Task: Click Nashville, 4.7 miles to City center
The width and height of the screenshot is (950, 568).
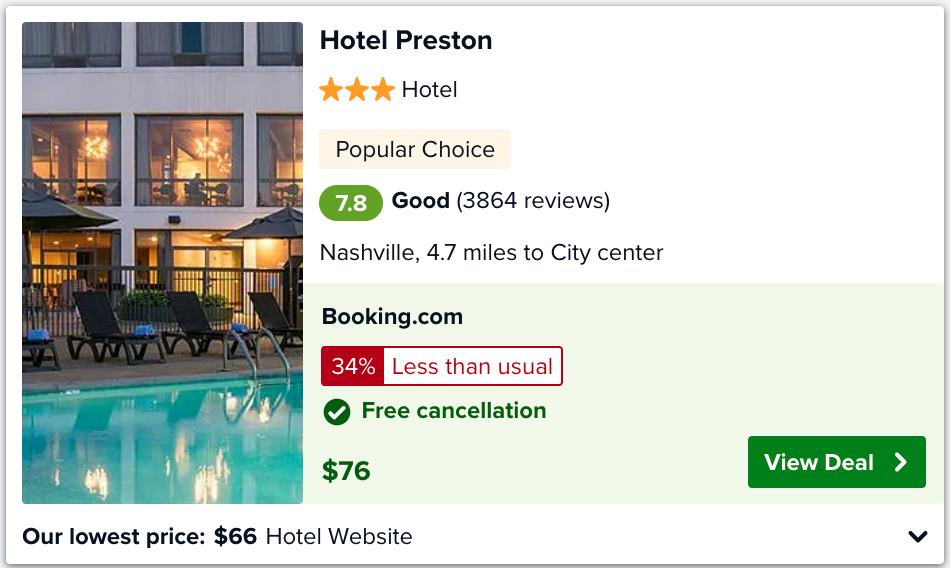Action: pos(491,253)
